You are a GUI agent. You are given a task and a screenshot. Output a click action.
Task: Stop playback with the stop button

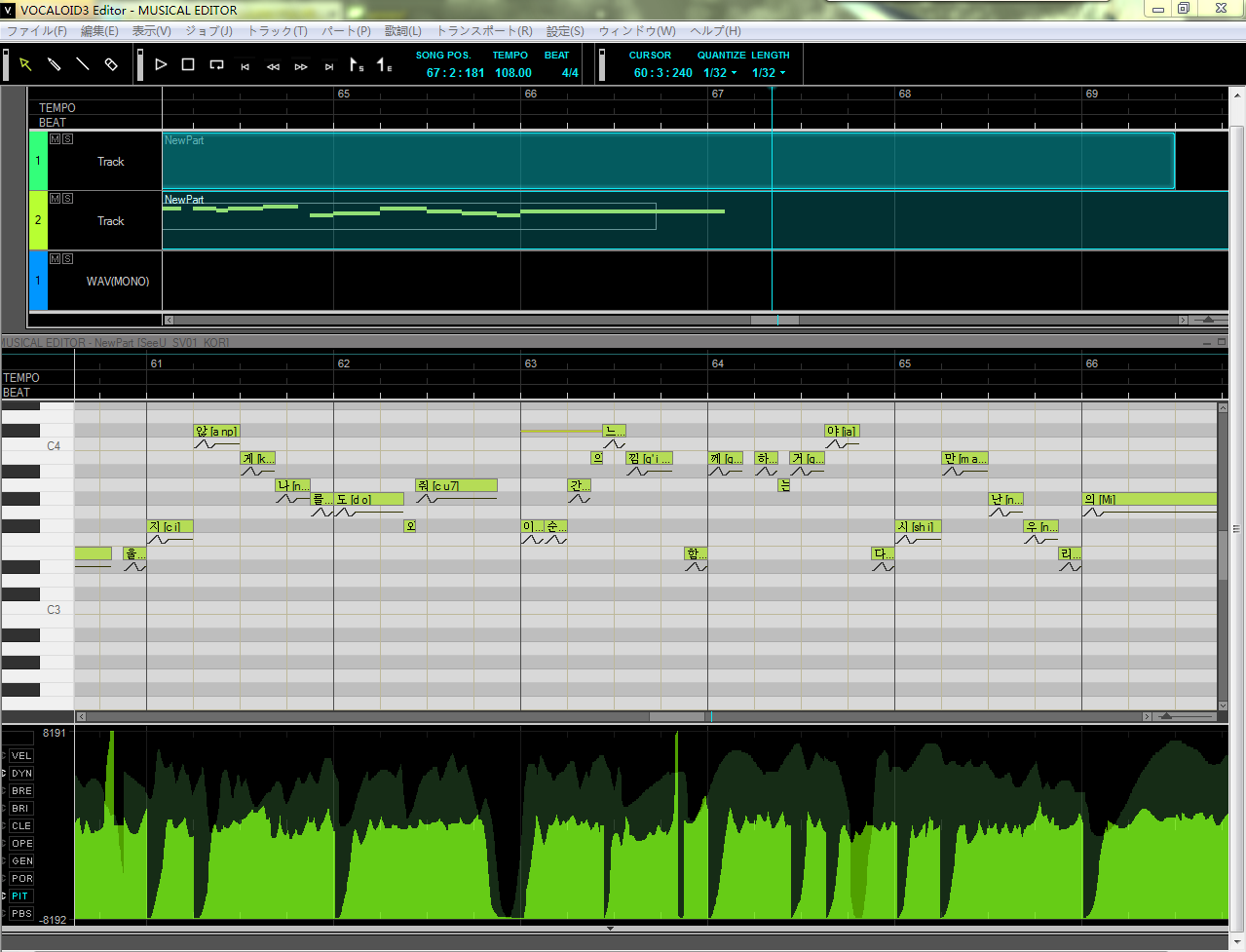pyautogui.click(x=188, y=64)
